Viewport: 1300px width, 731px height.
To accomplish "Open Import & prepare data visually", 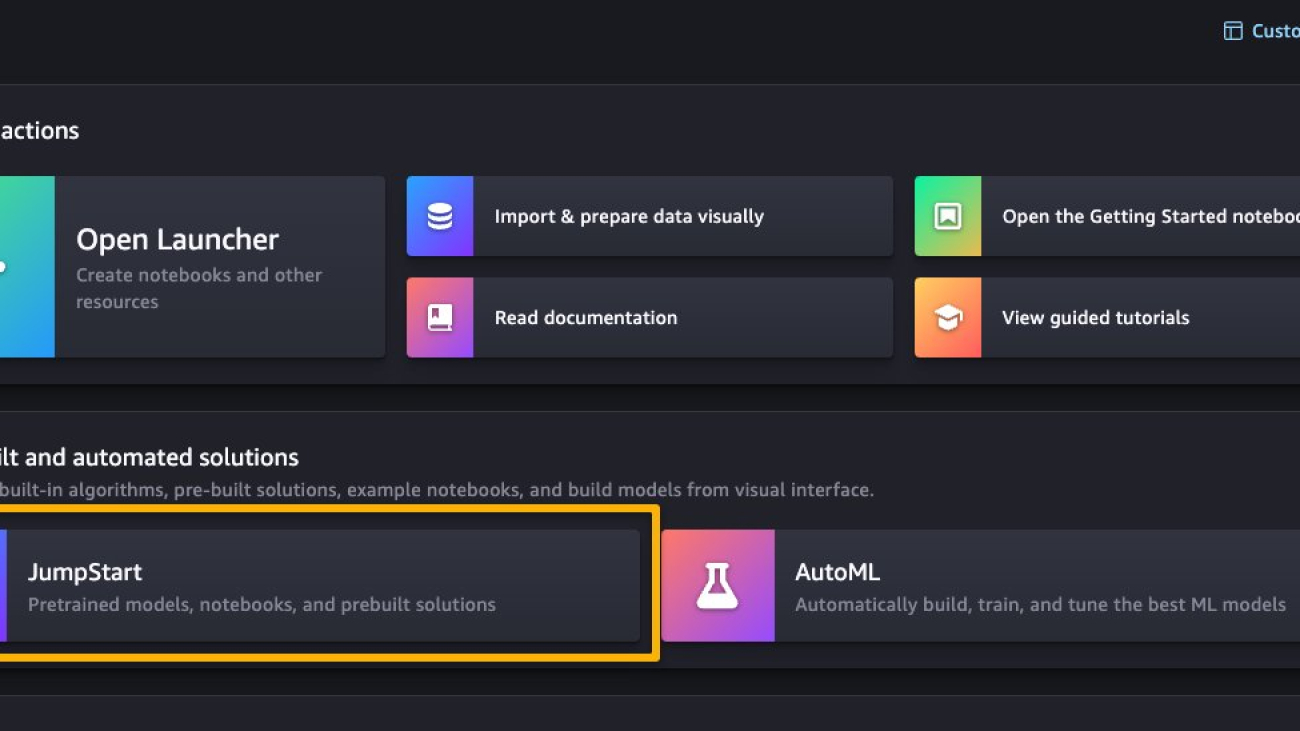I will [x=650, y=216].
